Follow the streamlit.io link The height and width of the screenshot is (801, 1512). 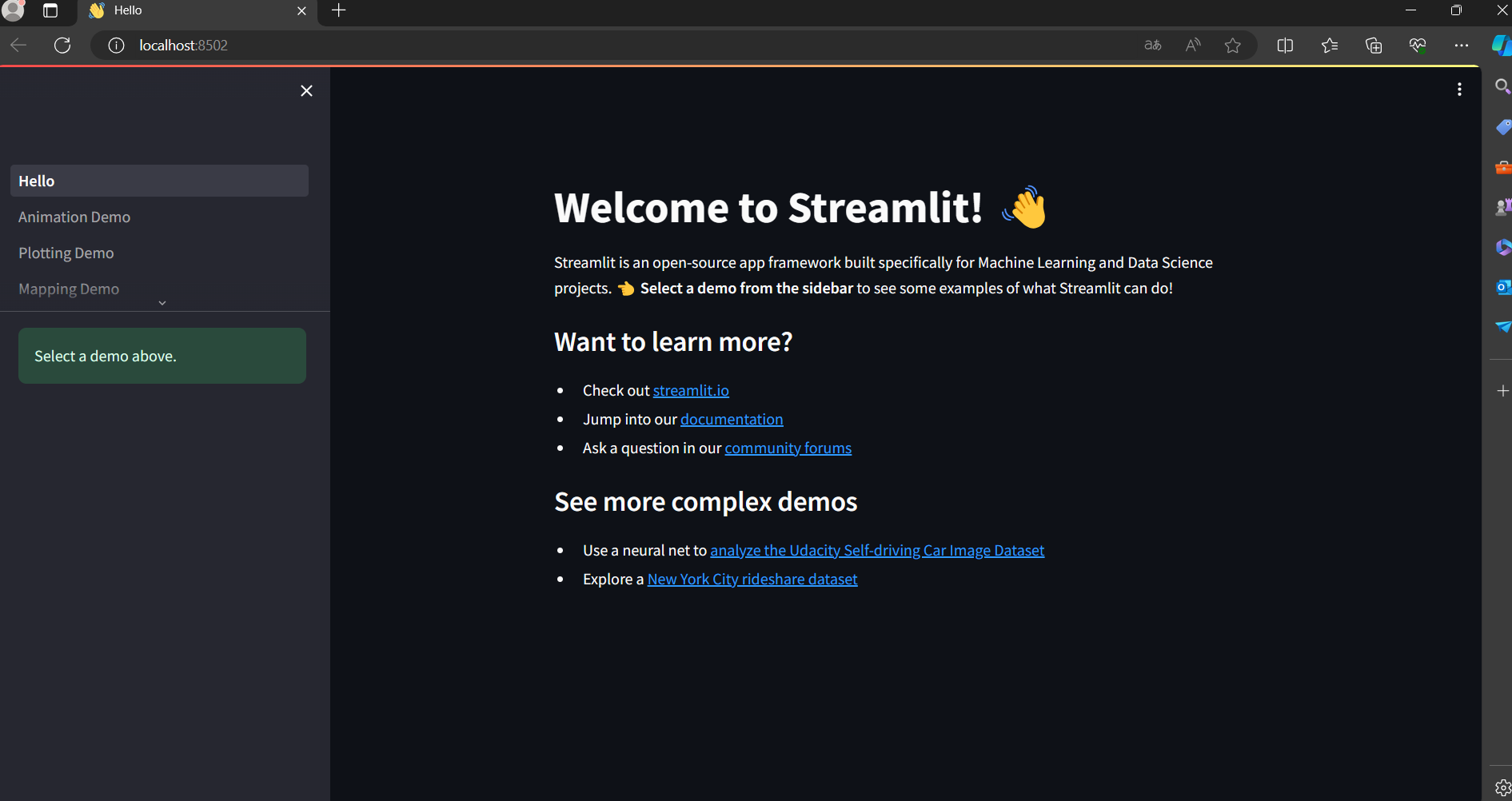(691, 390)
